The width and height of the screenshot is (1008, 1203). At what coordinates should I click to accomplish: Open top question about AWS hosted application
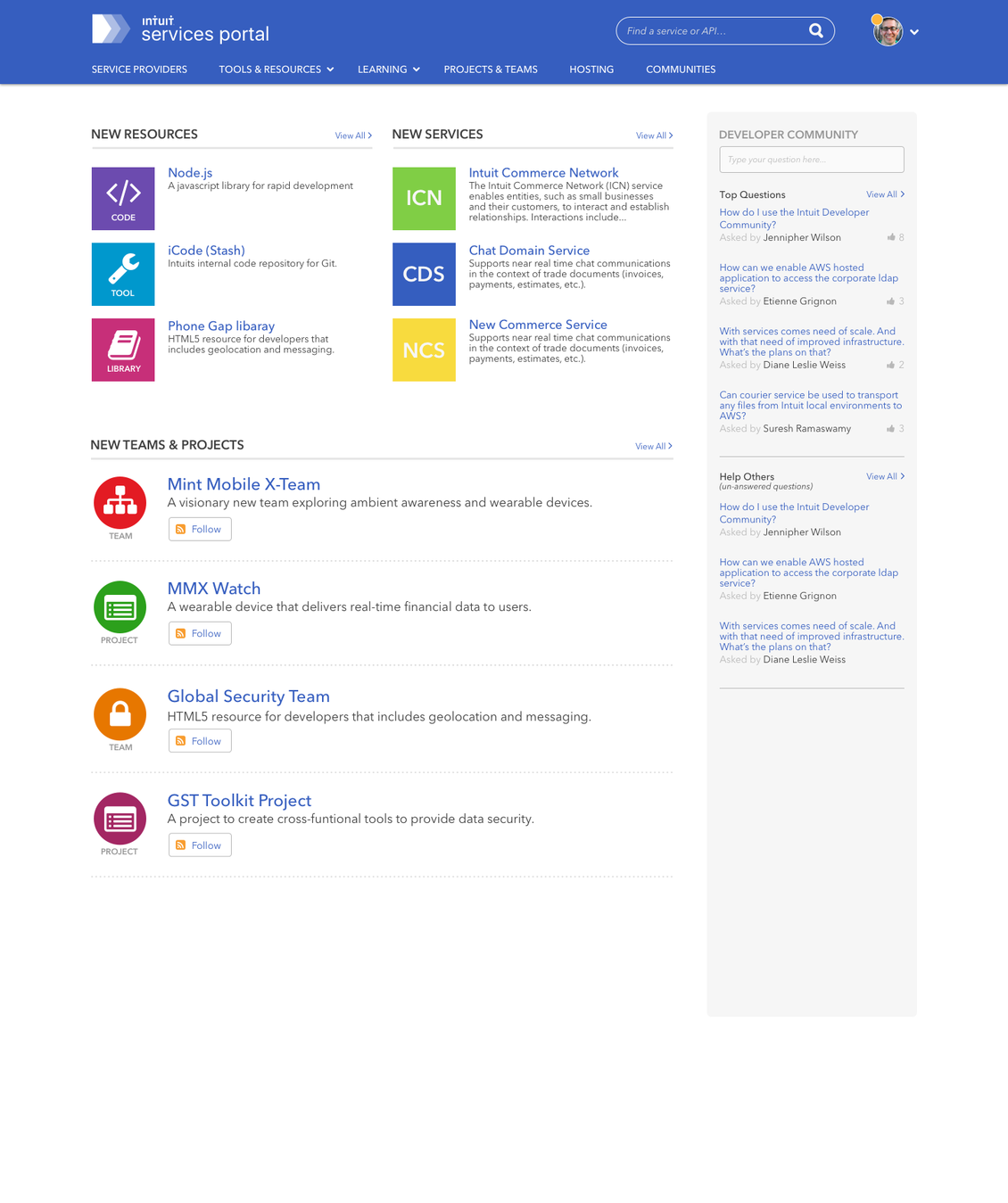[x=809, y=278]
